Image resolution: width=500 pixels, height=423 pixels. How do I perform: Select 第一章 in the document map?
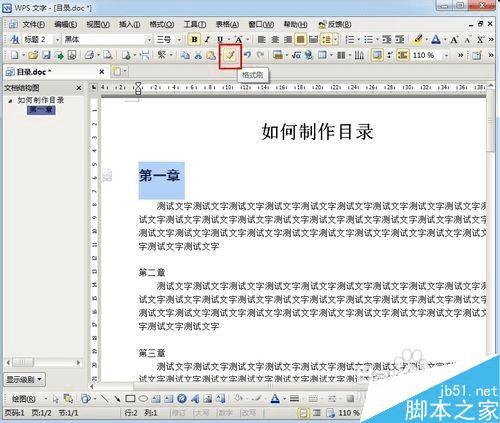(x=41, y=110)
